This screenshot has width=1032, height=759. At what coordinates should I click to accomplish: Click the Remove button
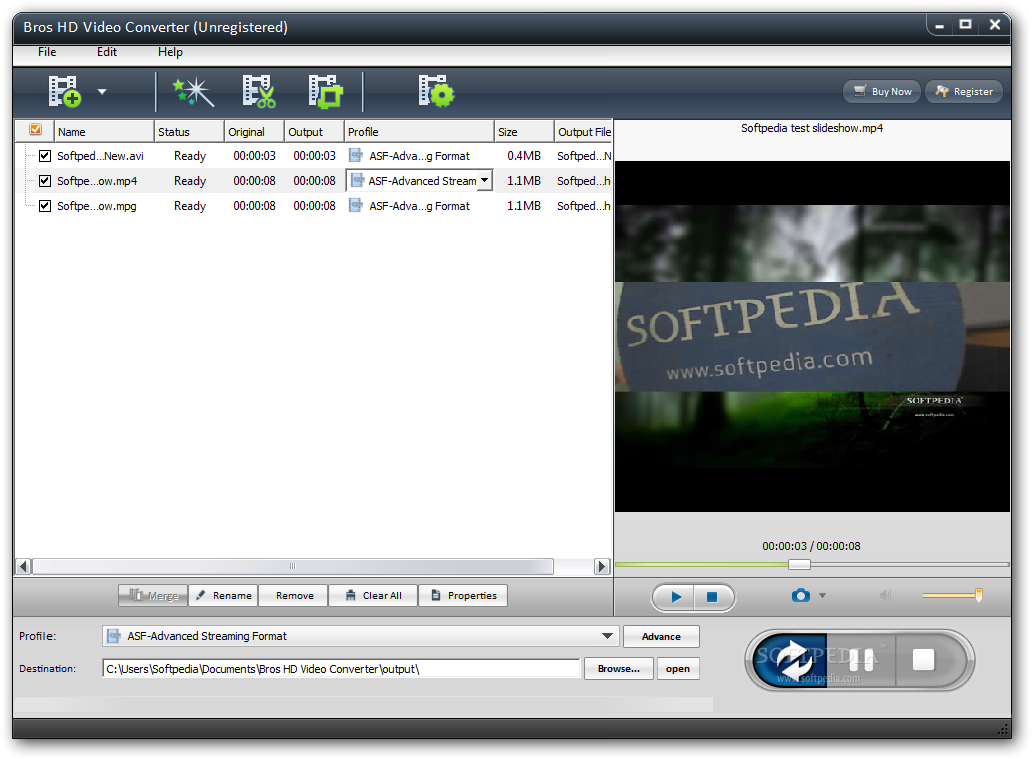(x=294, y=595)
